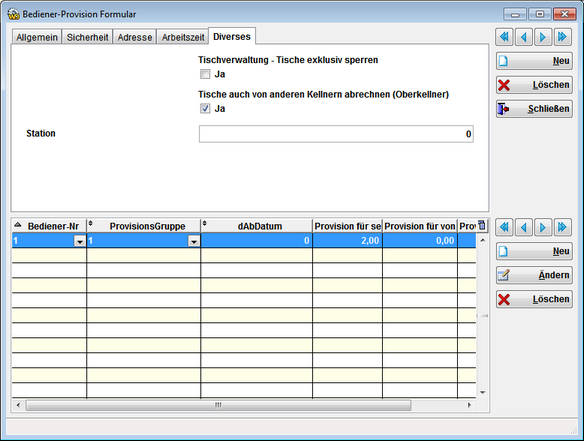Click the lower Neu button for provisions
Screen dimensions: 584x441
point(534,251)
